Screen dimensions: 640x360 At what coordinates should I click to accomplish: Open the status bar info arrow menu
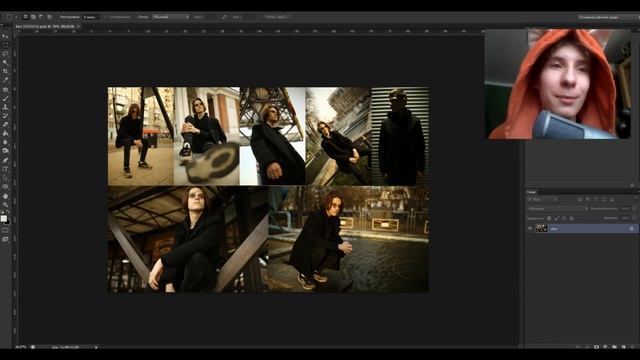pyautogui.click(x=96, y=347)
